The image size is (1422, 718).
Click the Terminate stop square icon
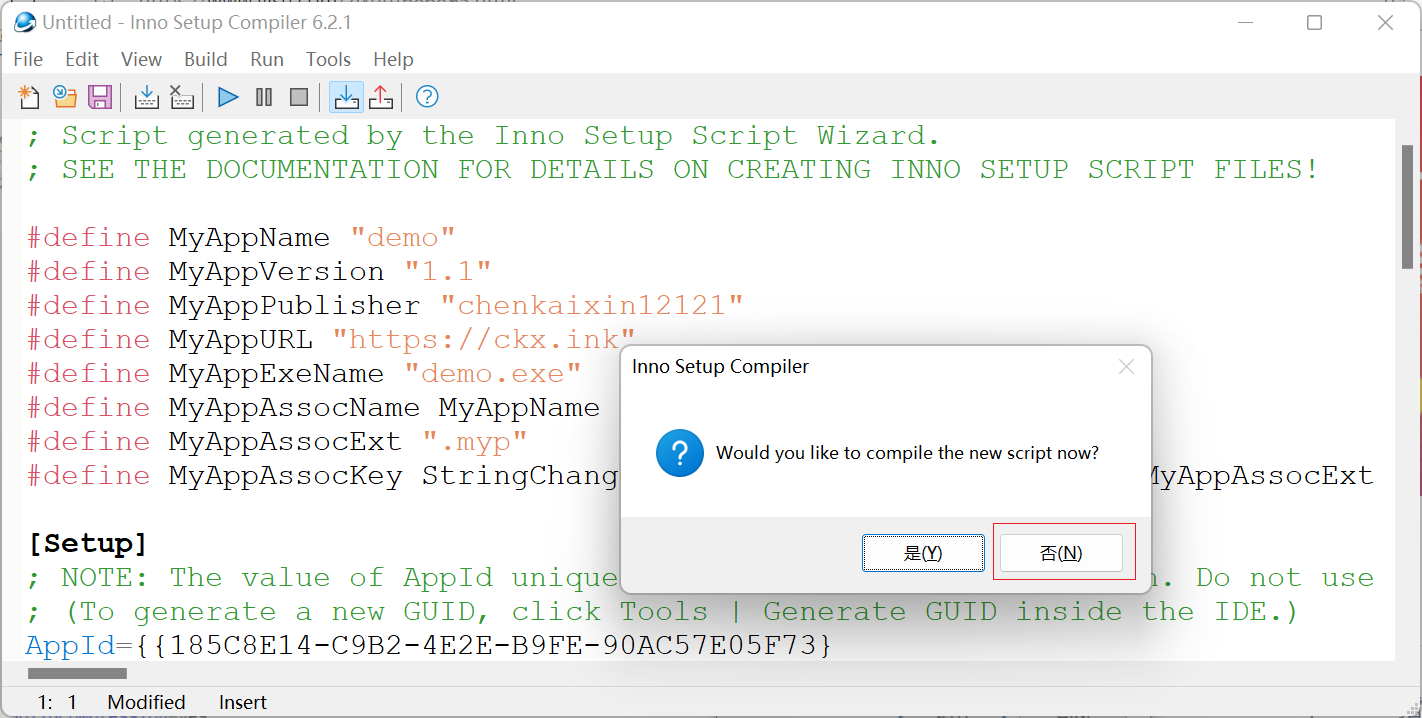click(x=299, y=97)
